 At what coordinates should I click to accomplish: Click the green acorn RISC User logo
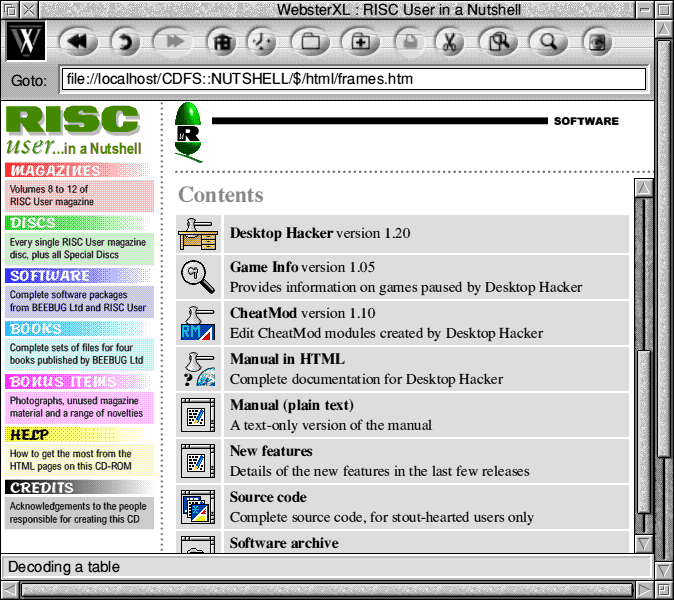[x=188, y=132]
